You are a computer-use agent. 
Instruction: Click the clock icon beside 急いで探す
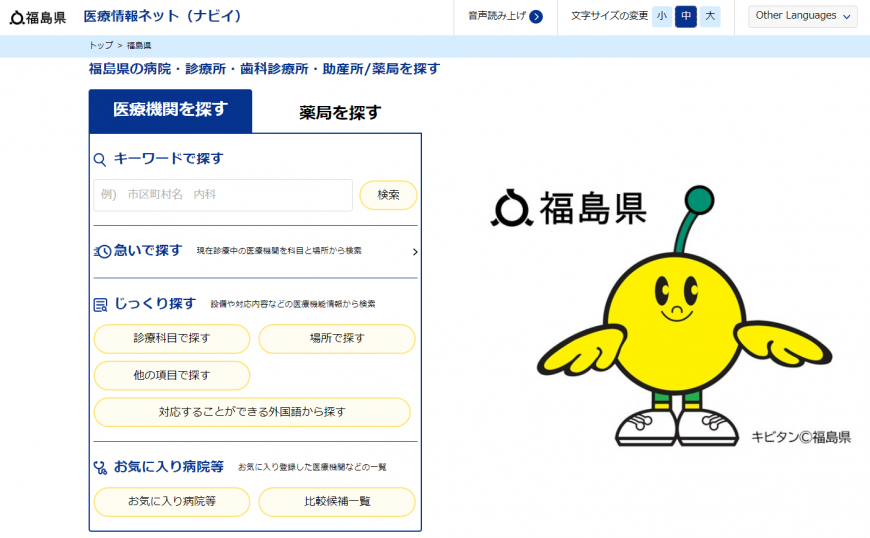103,251
